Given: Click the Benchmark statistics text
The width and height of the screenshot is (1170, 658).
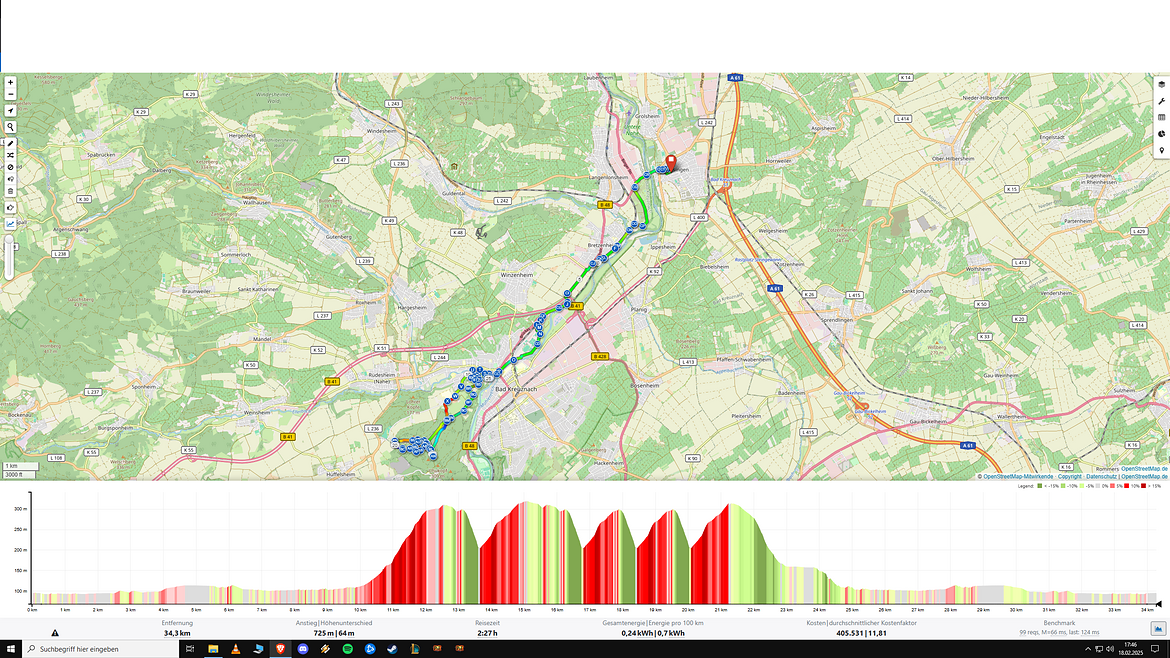Looking at the screenshot, I should coord(1060,633).
